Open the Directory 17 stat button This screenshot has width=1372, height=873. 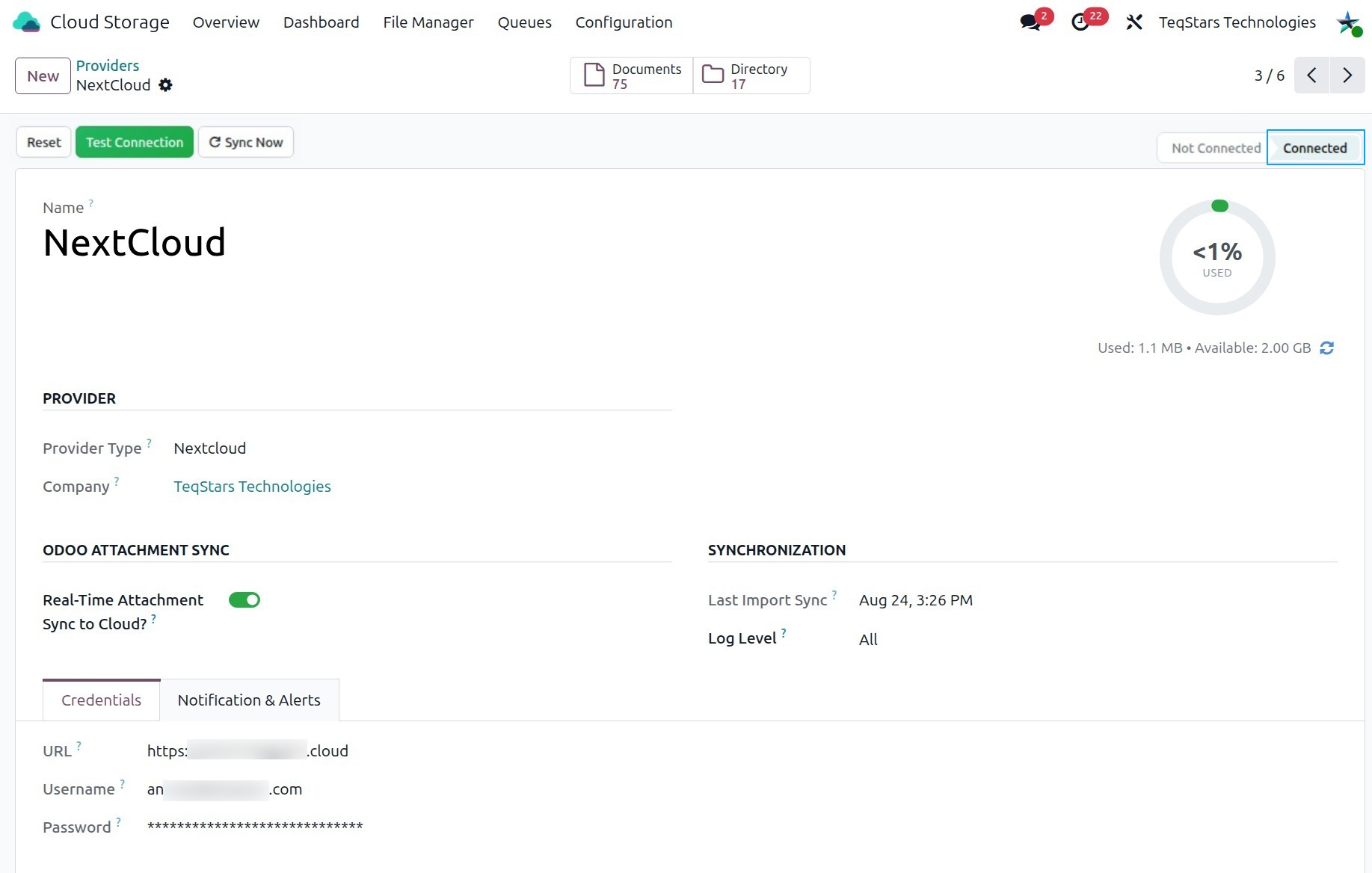click(751, 75)
